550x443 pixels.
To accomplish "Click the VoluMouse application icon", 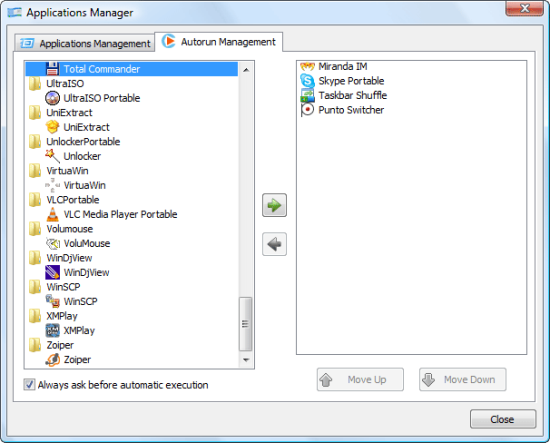I will click(x=53, y=243).
